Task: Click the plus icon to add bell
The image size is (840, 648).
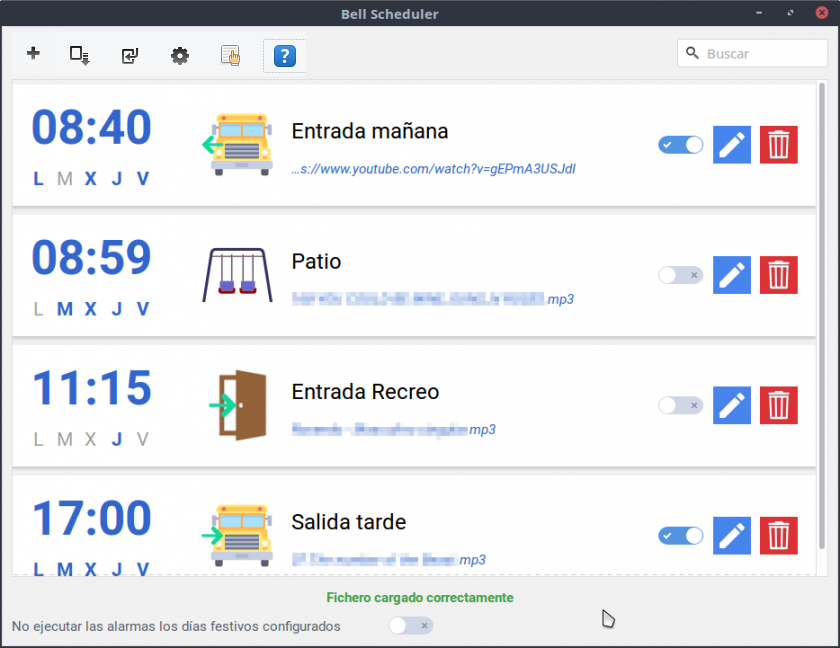Action: coord(33,54)
